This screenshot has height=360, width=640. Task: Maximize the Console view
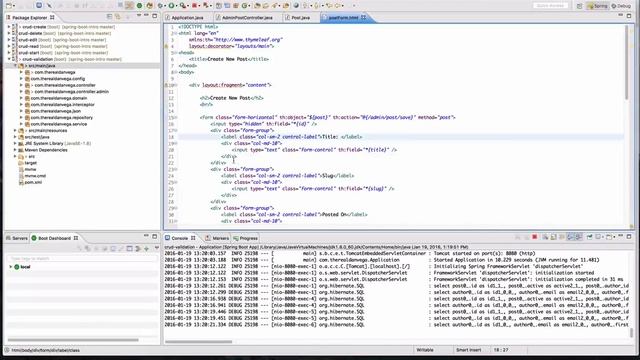coord(629,236)
